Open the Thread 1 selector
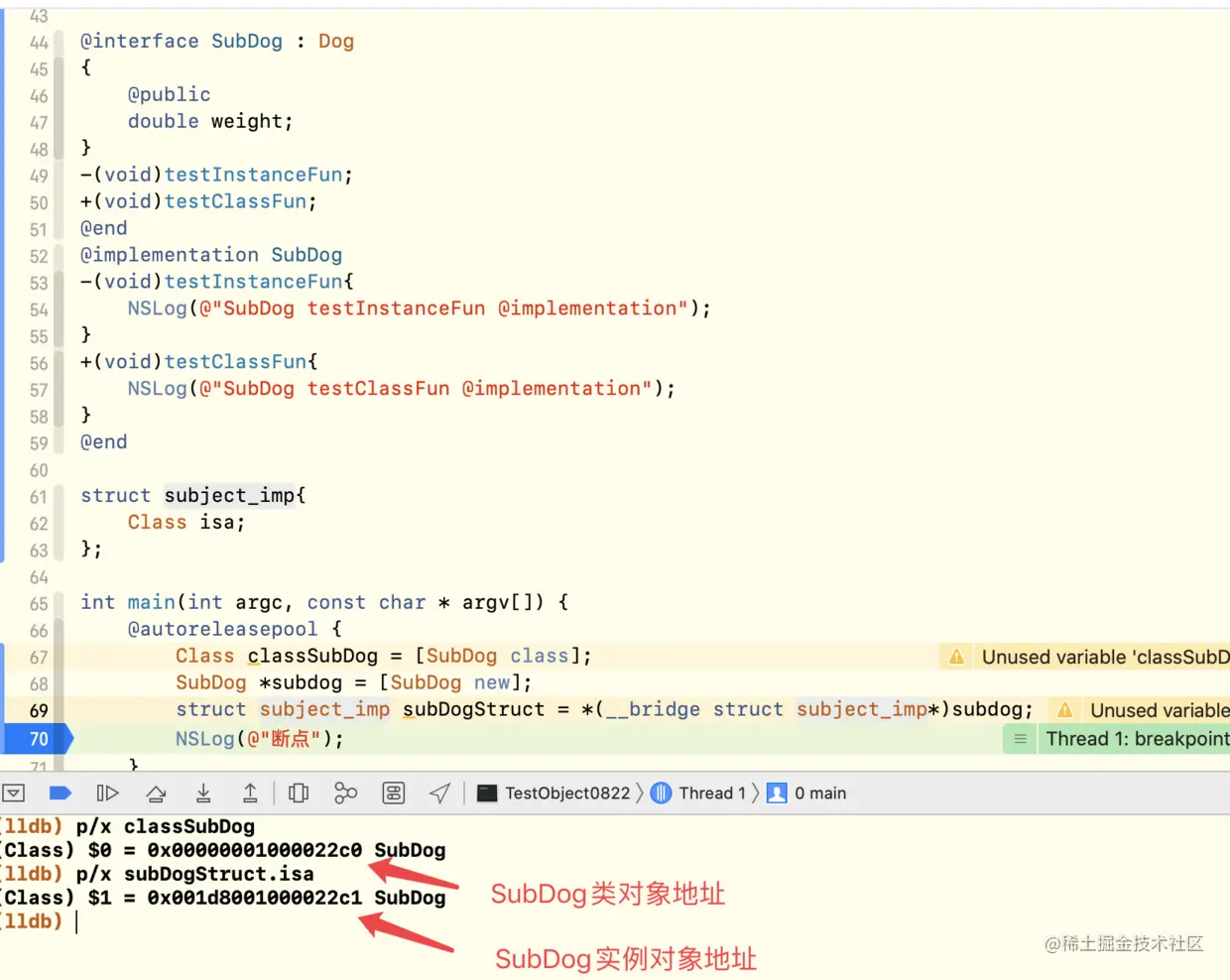Viewport: 1230px width, 980px height. click(698, 793)
